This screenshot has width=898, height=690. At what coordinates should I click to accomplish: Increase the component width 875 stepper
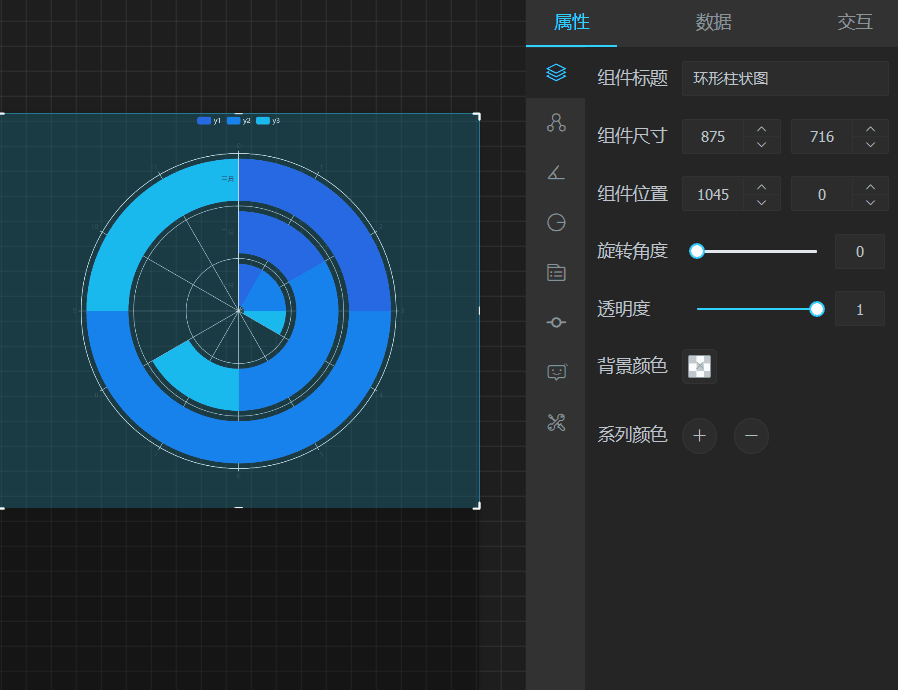(x=762, y=129)
